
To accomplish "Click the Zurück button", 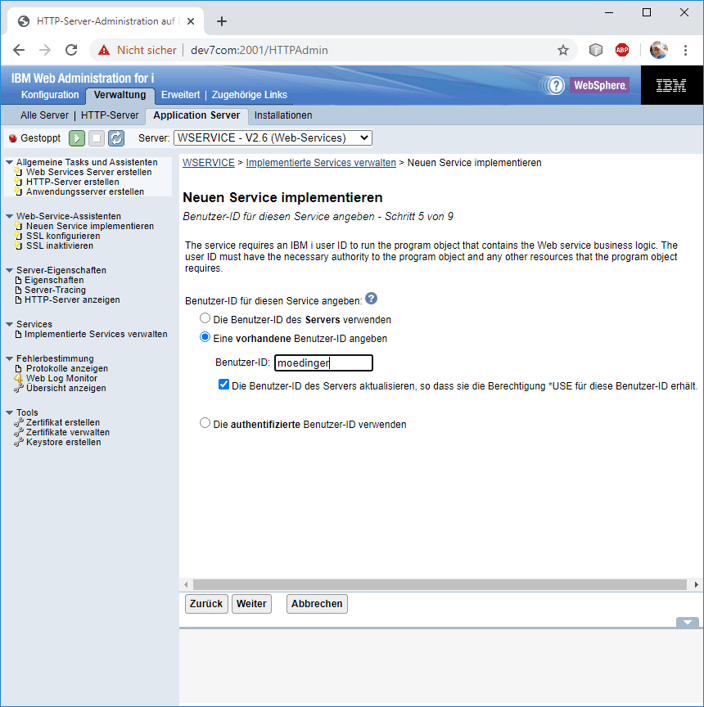I will (206, 604).
